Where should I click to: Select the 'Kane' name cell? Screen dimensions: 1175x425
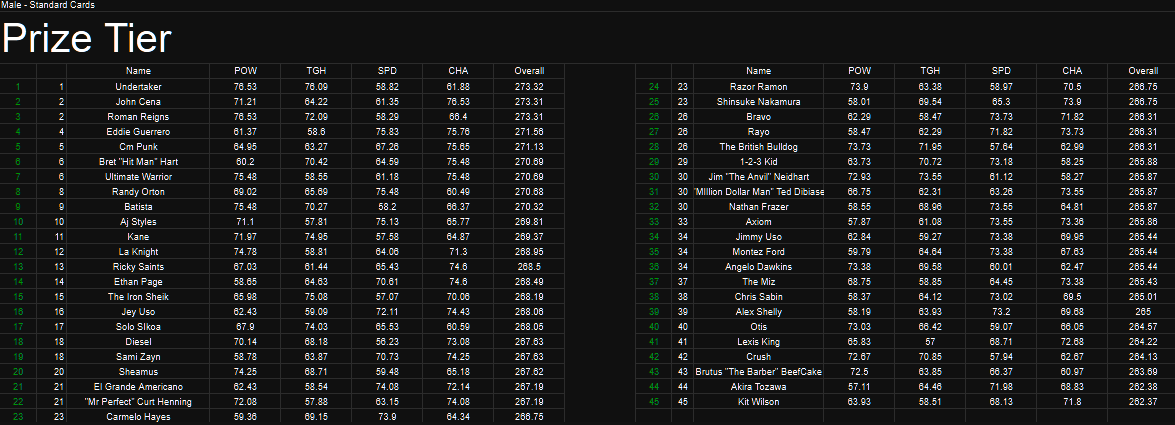pos(139,237)
